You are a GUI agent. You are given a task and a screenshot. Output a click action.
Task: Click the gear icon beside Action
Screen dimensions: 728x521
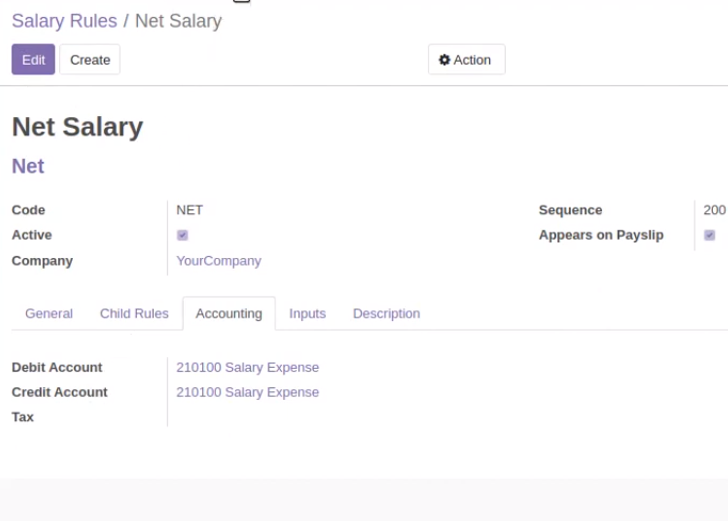(x=444, y=60)
